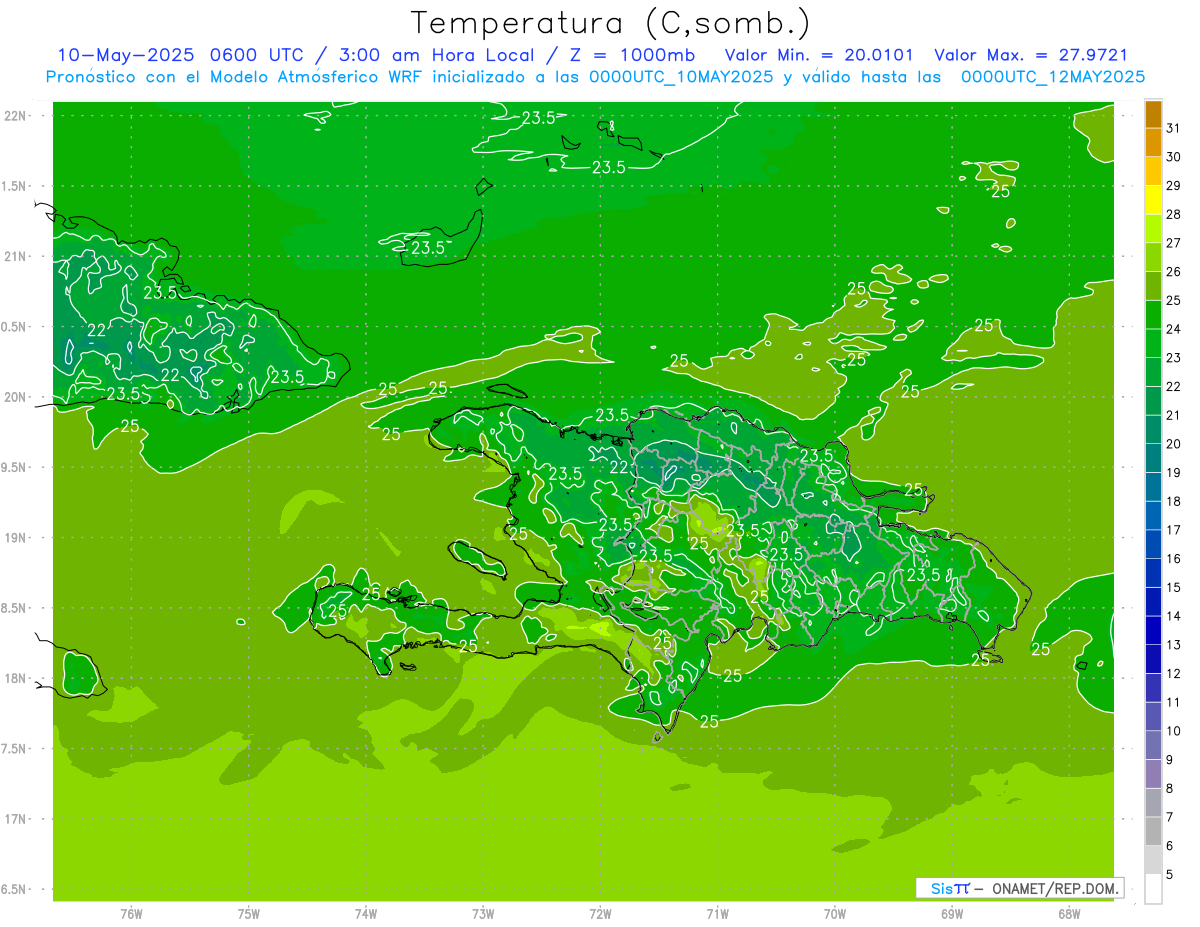The width and height of the screenshot is (1200, 927).
Task: Click the '8' value on the color scale
Action: tap(1170, 789)
